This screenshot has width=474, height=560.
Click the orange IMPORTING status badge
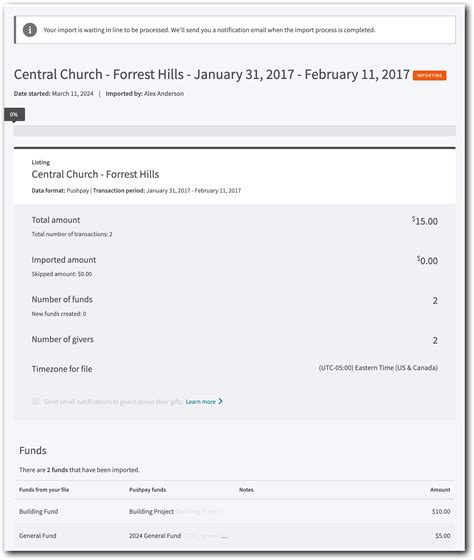pos(429,75)
